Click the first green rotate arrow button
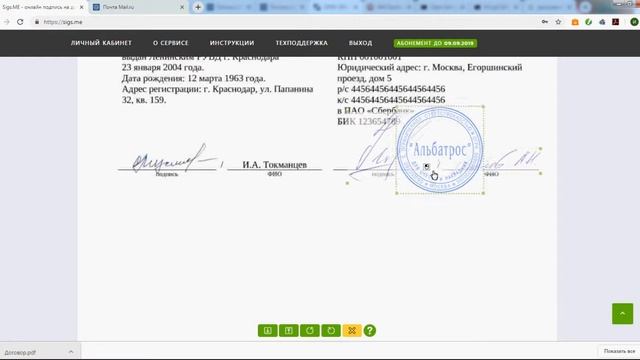The image size is (640, 360). 310,330
